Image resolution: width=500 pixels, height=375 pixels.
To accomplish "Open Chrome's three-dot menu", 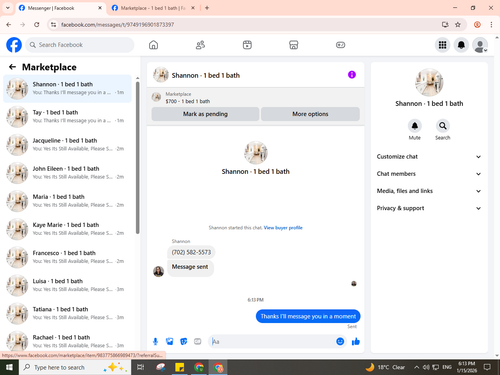I will 491,24.
